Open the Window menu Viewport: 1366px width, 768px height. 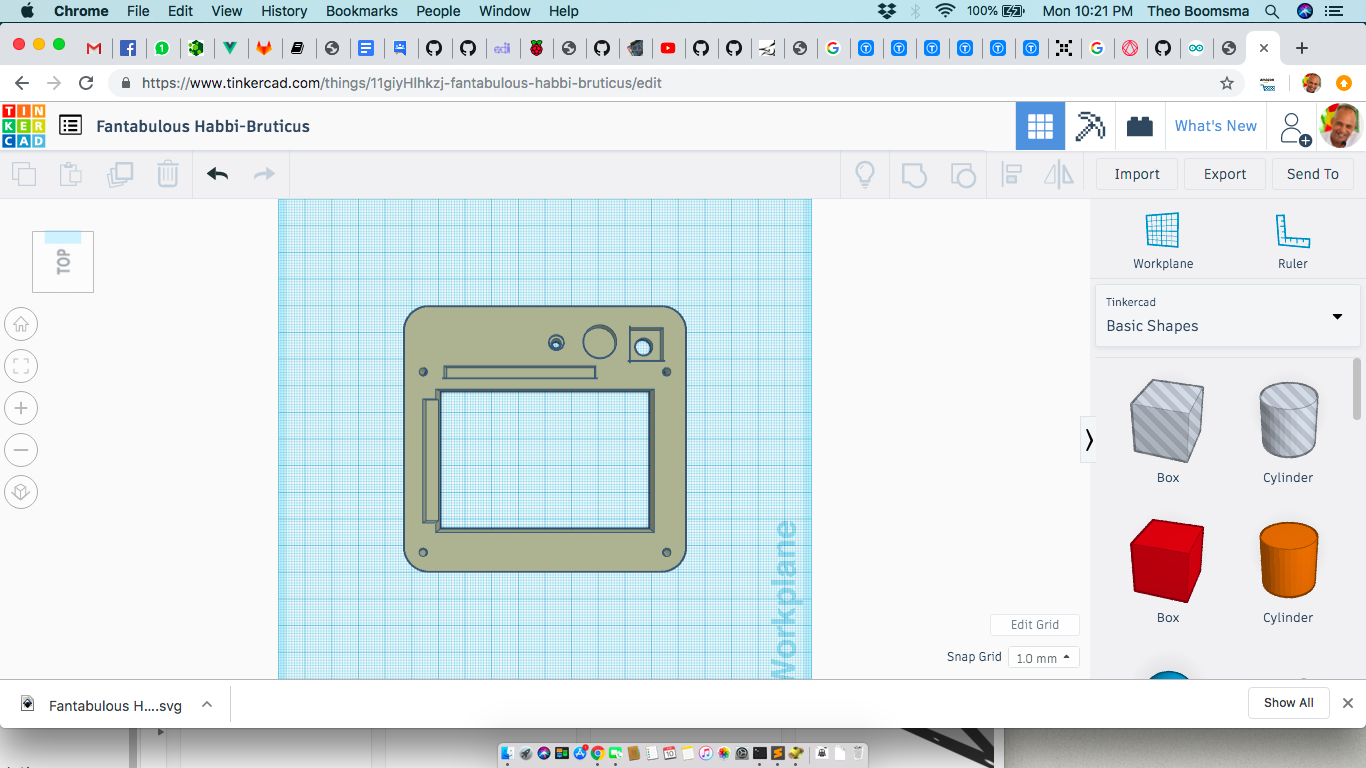pos(505,11)
